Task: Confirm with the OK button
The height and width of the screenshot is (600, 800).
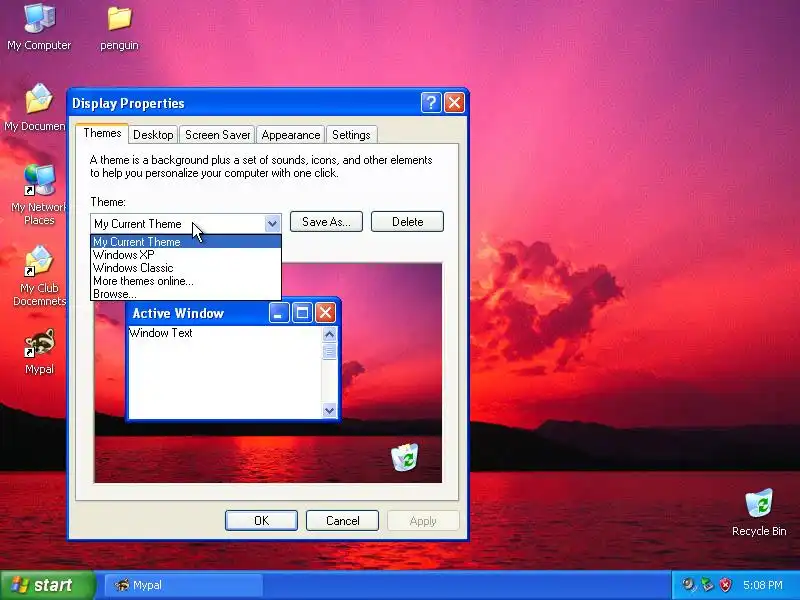Action: click(261, 520)
